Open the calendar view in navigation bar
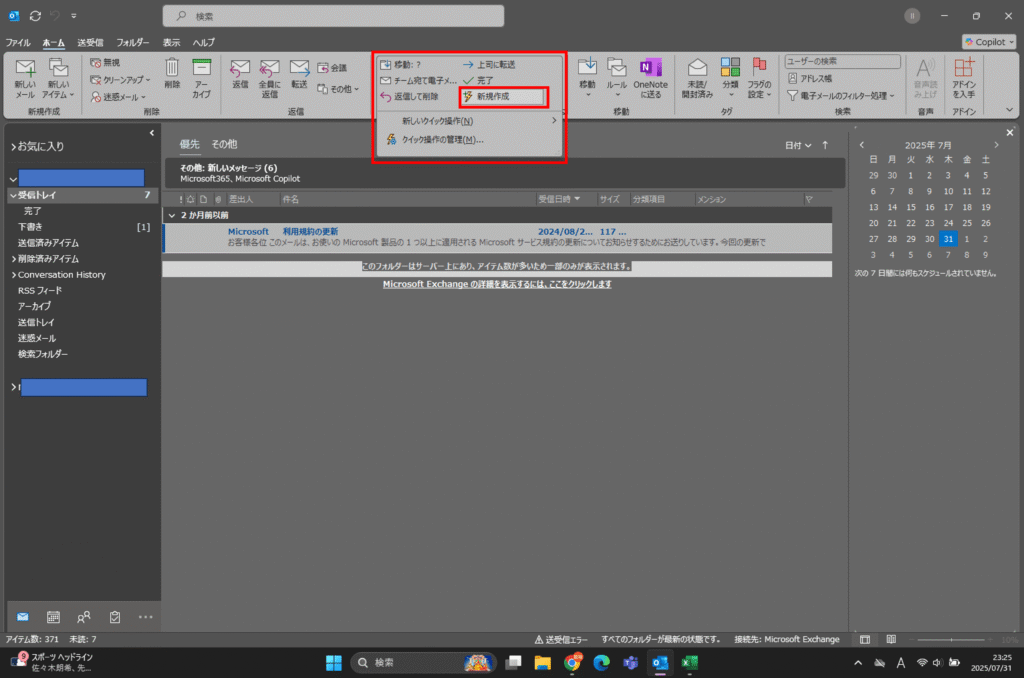 click(x=53, y=617)
